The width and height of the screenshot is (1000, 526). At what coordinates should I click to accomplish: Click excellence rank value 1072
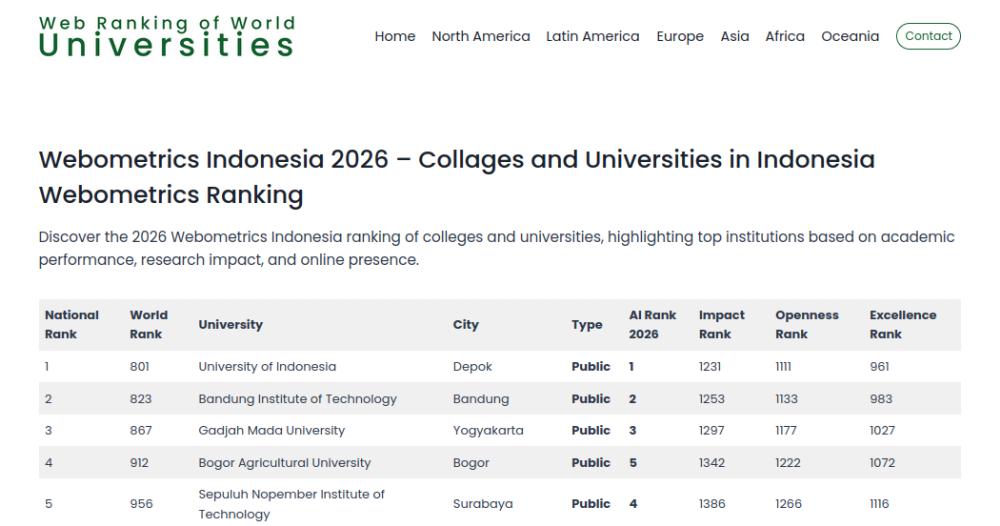883,463
